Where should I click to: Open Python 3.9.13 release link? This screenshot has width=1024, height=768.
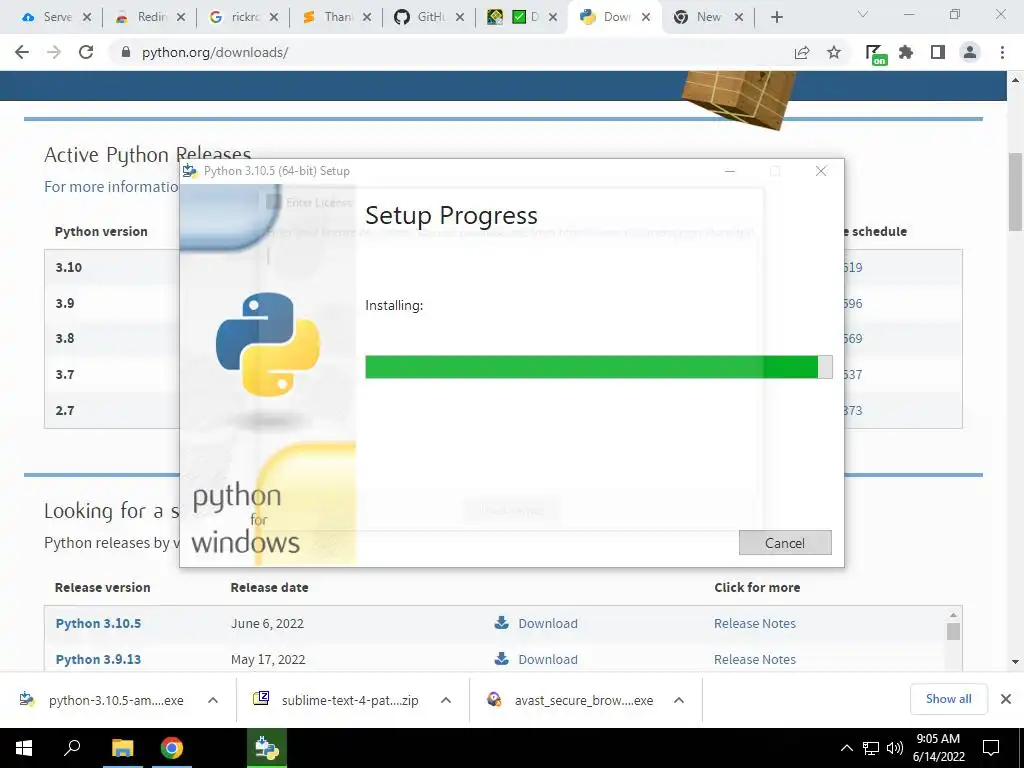(98, 660)
